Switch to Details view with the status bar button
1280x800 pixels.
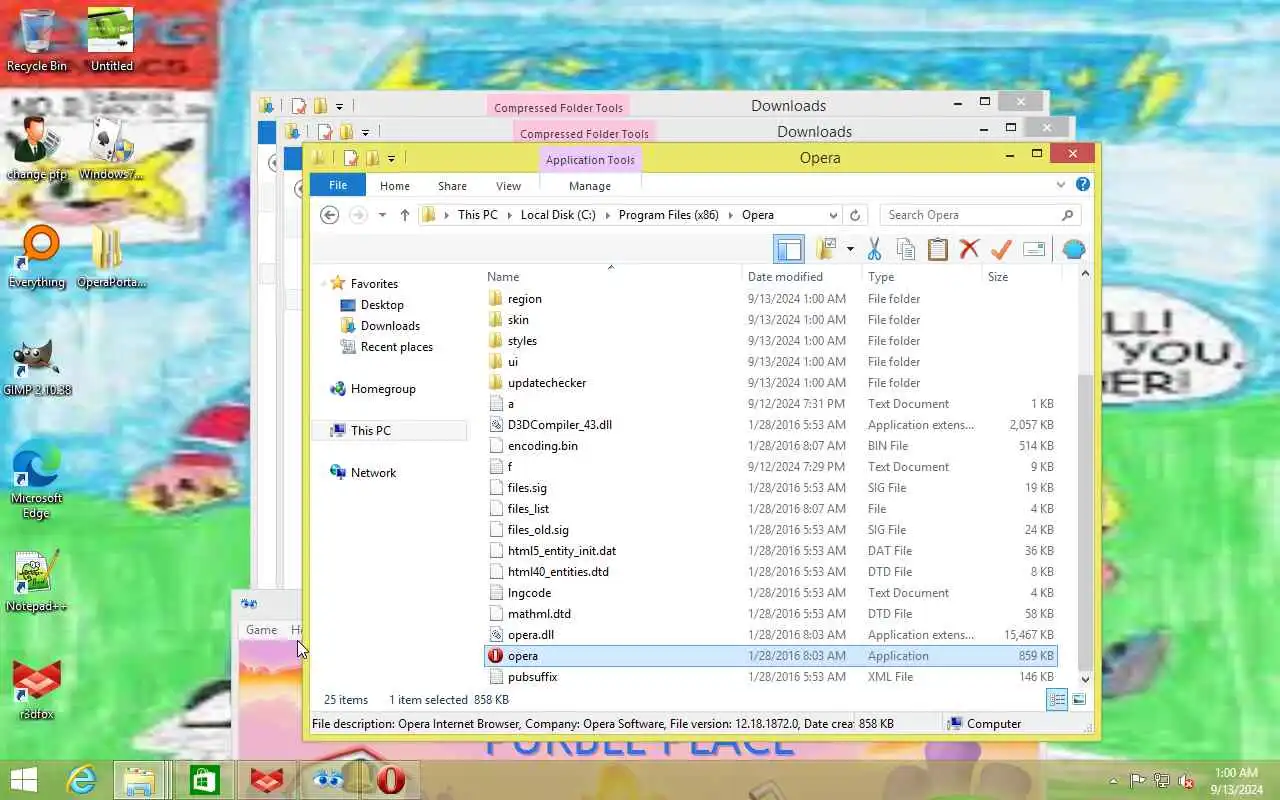(x=1057, y=700)
